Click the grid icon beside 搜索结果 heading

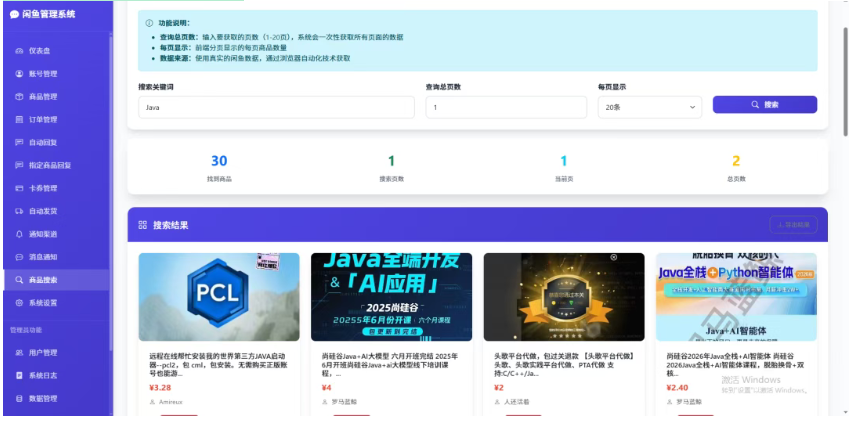point(143,225)
